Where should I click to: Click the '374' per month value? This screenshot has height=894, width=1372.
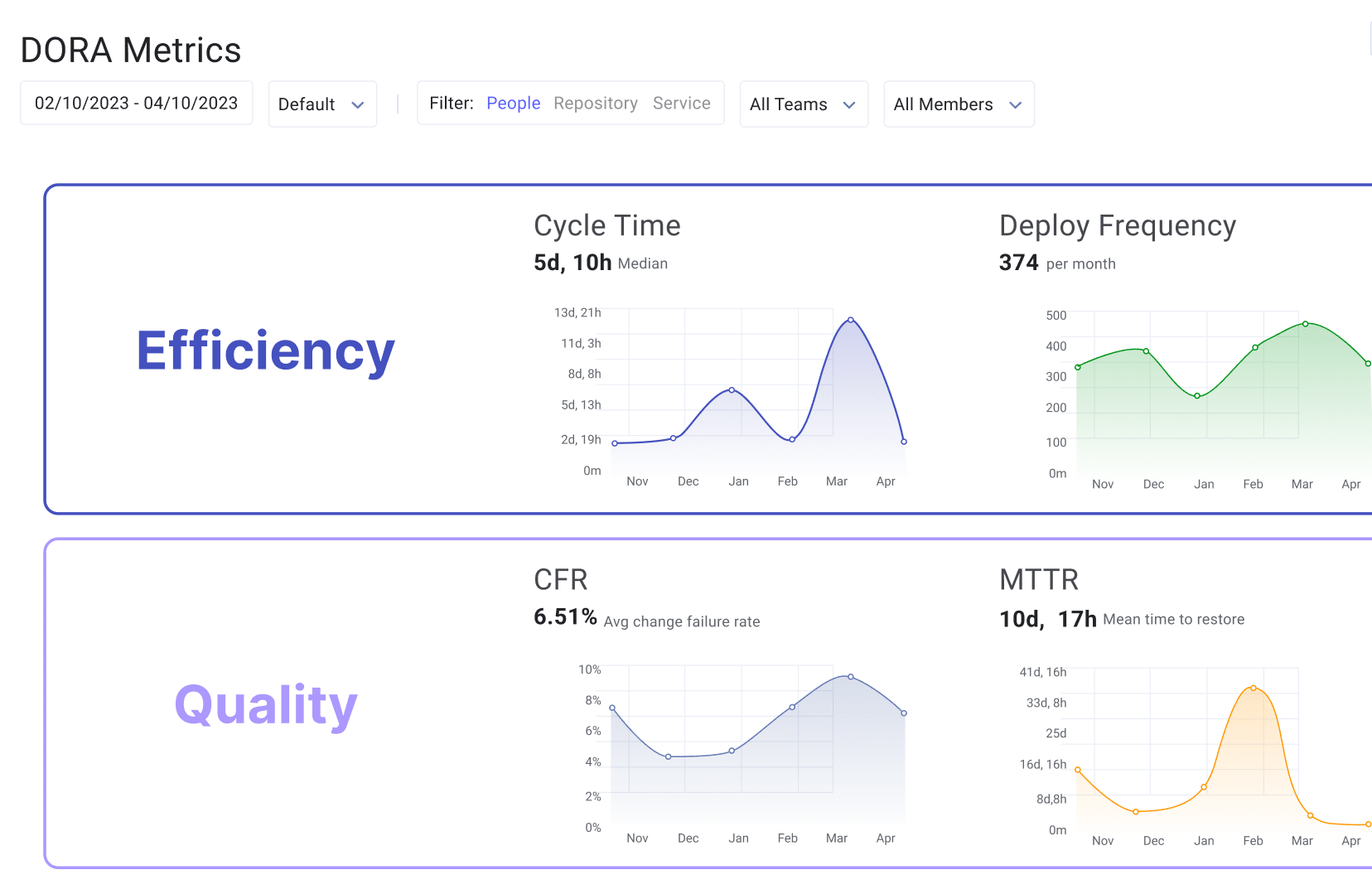(1018, 263)
